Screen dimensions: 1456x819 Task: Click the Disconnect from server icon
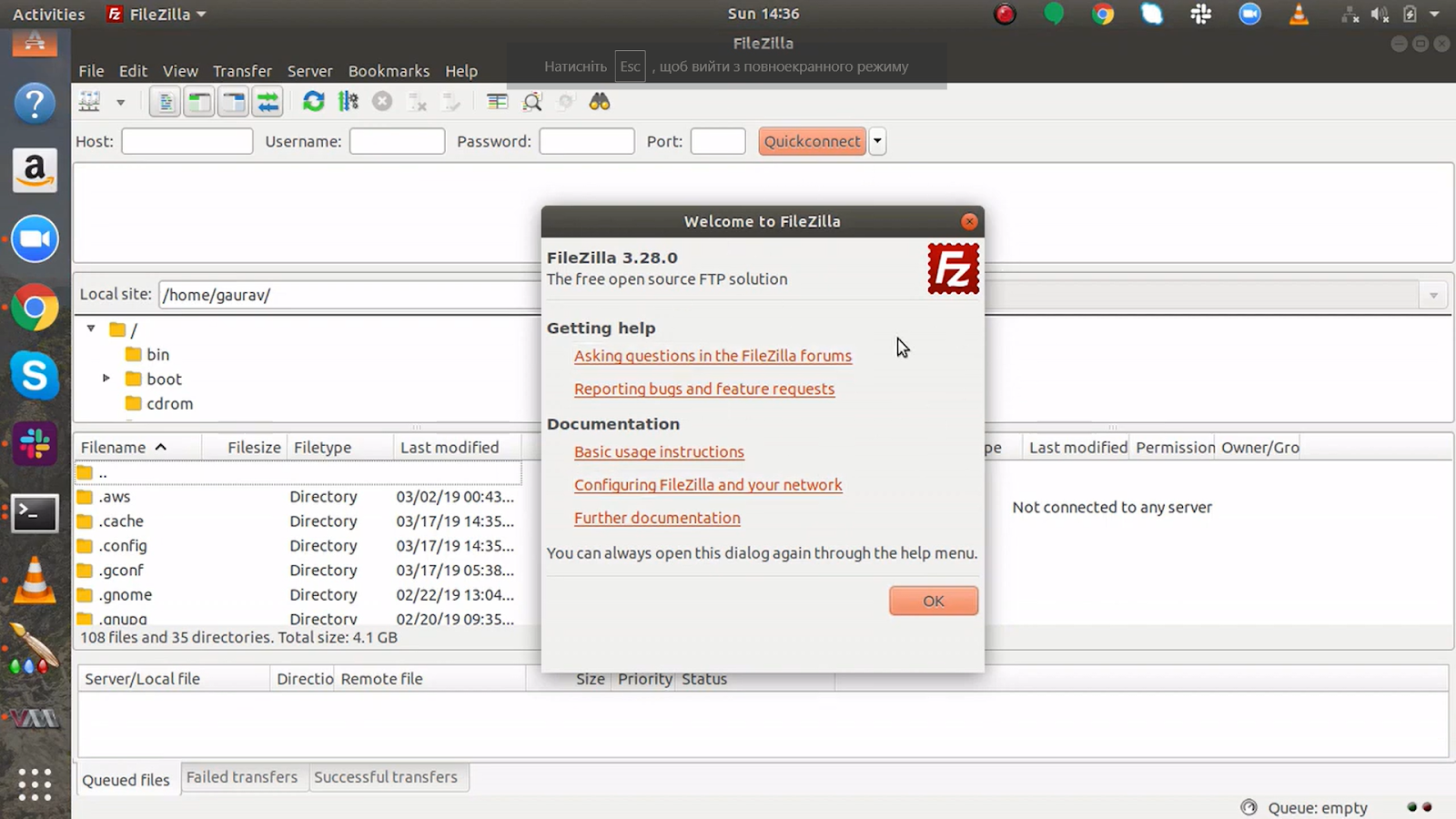pos(418,102)
